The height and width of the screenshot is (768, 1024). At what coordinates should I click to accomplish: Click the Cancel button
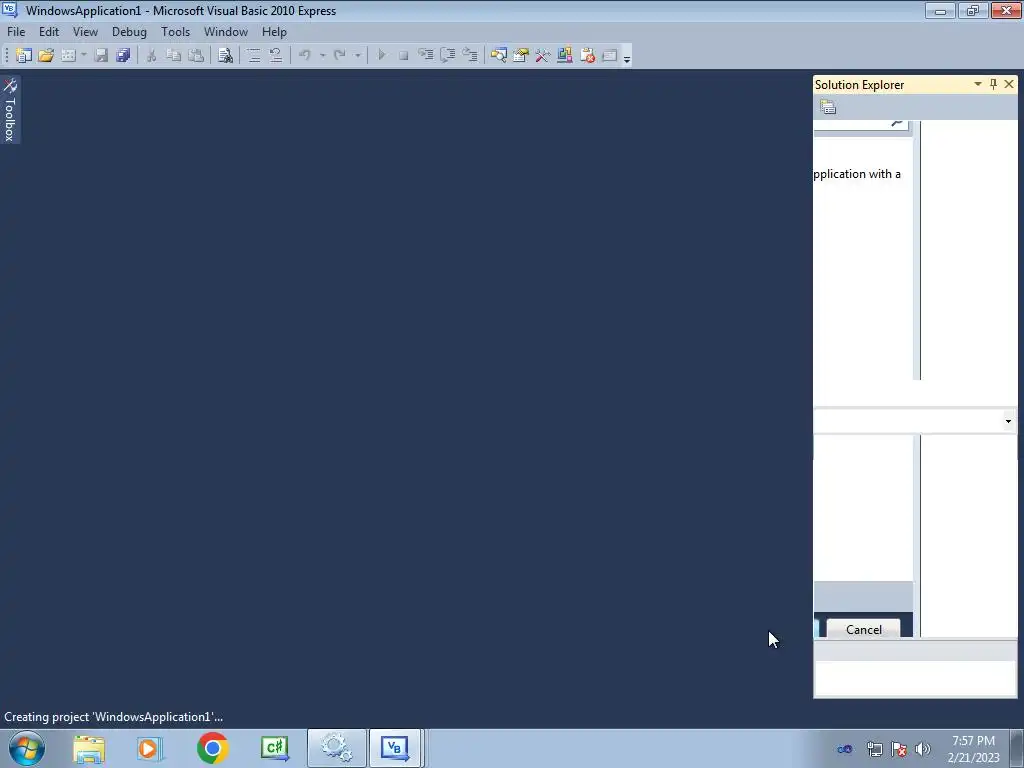pos(863,629)
